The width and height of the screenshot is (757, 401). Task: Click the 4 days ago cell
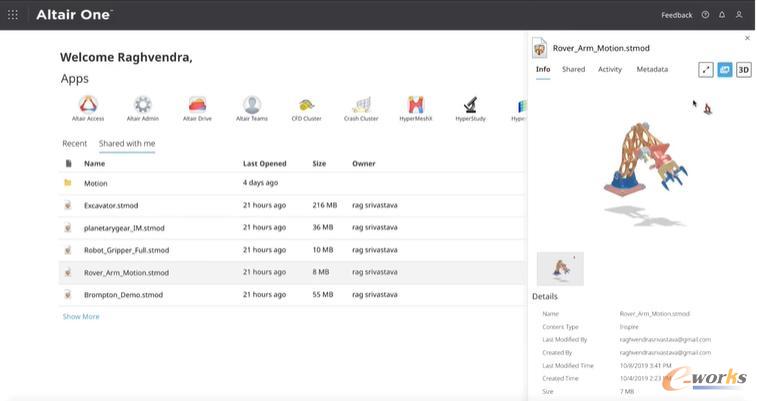tap(260, 183)
